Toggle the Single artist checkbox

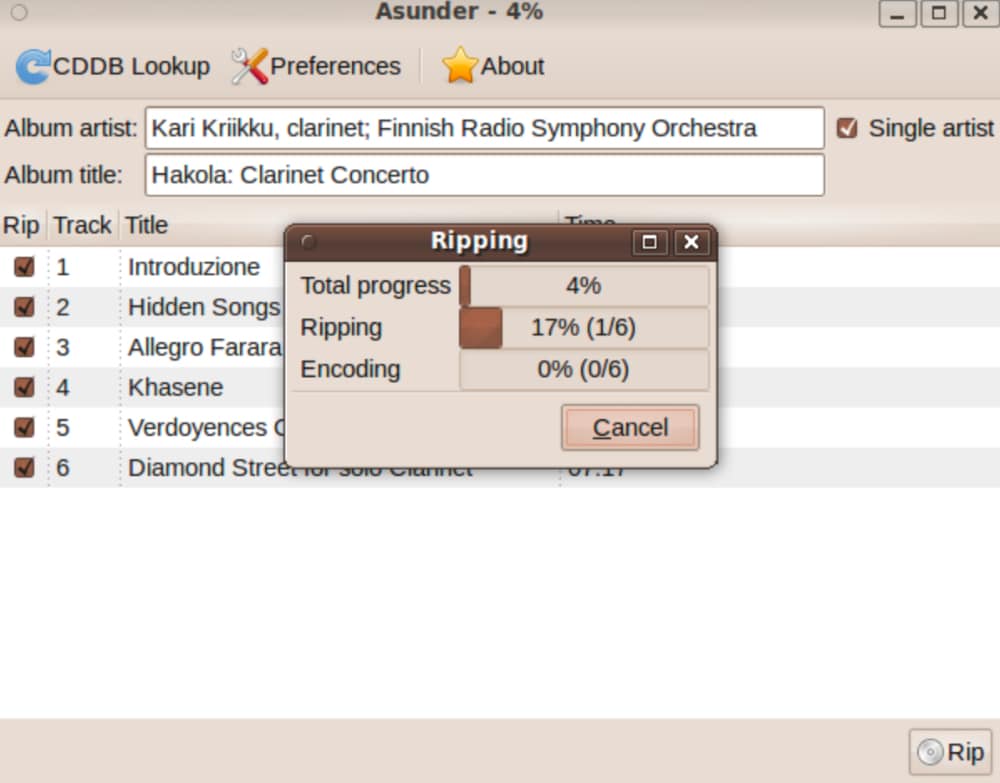[847, 128]
